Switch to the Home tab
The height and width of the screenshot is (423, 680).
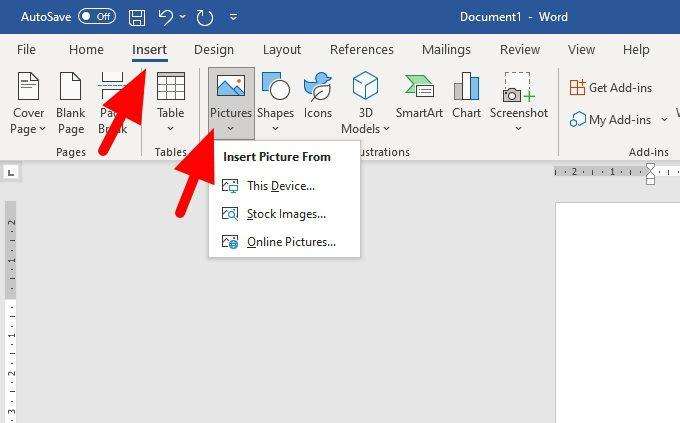(x=86, y=49)
